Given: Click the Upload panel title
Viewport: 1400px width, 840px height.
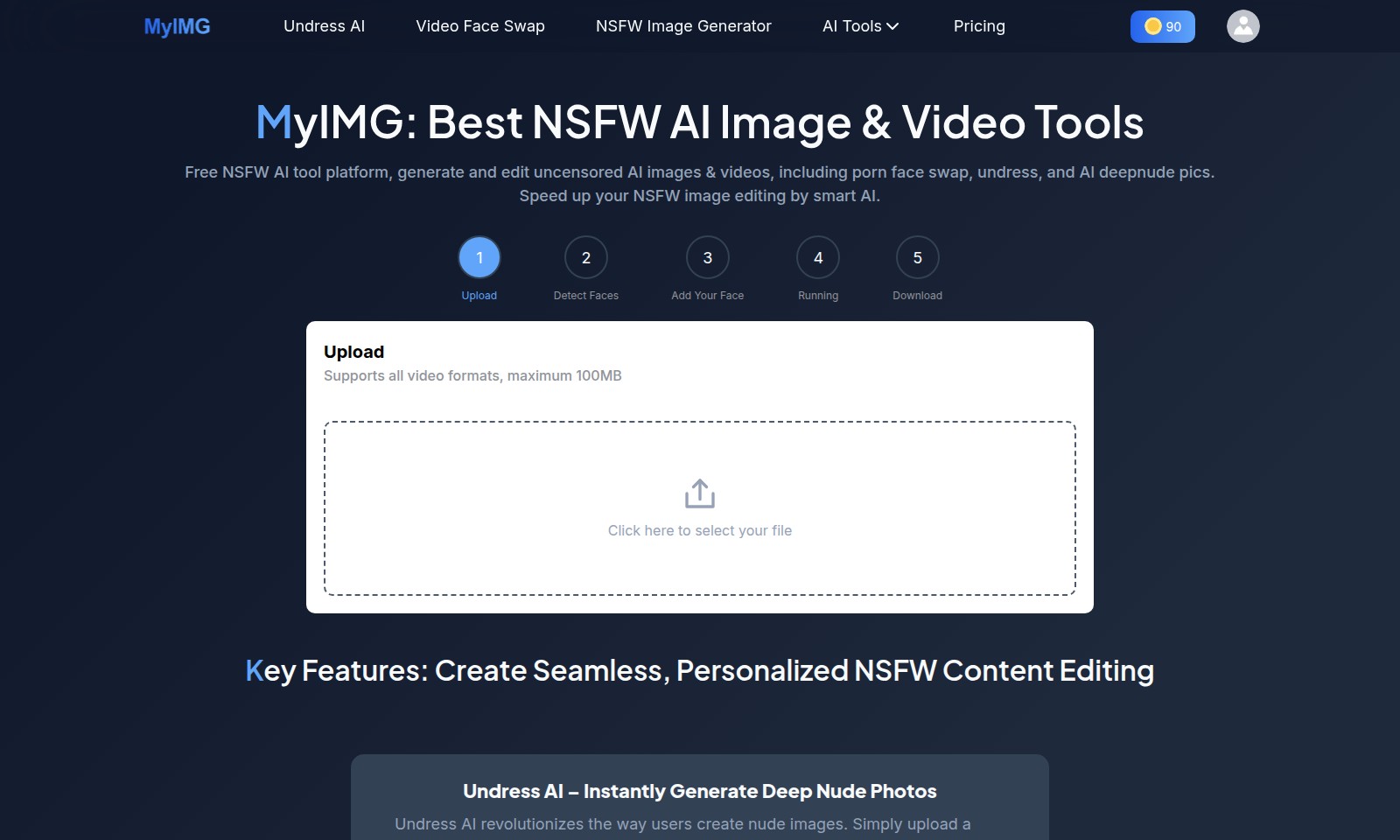Looking at the screenshot, I should tap(353, 351).
